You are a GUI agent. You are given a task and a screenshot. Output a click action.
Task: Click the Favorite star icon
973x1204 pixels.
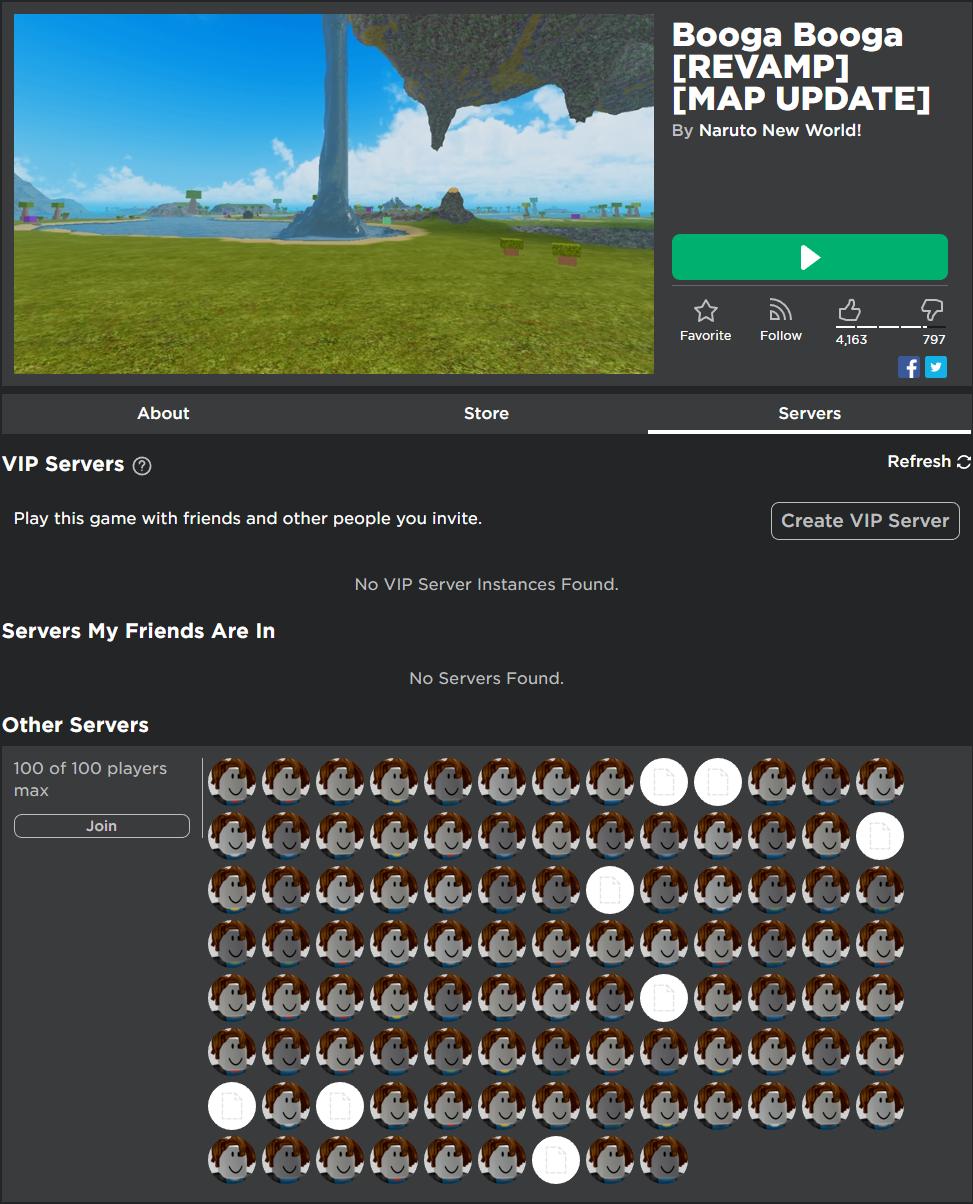pyautogui.click(x=706, y=310)
